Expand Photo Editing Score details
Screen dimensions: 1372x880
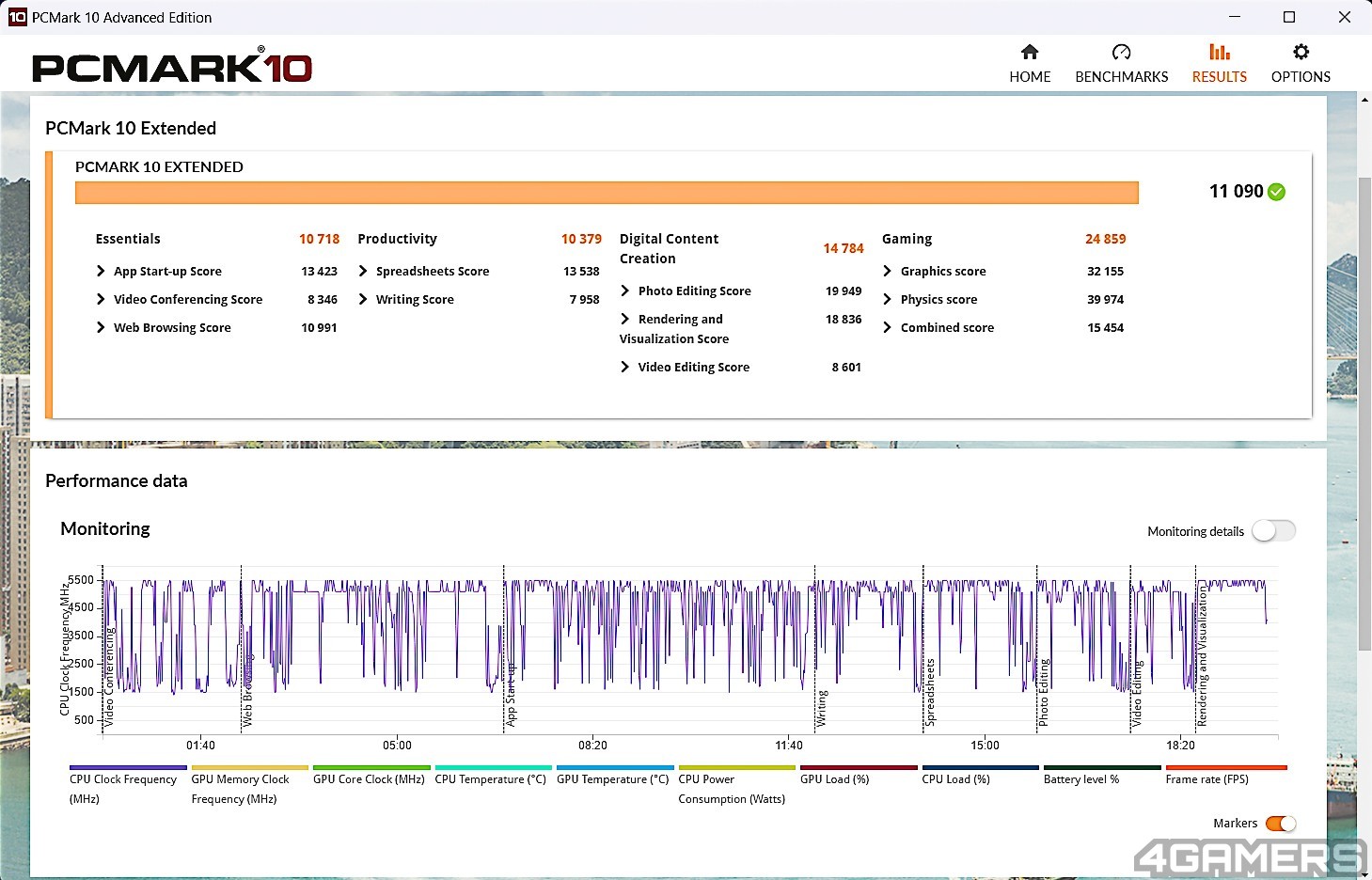[625, 291]
